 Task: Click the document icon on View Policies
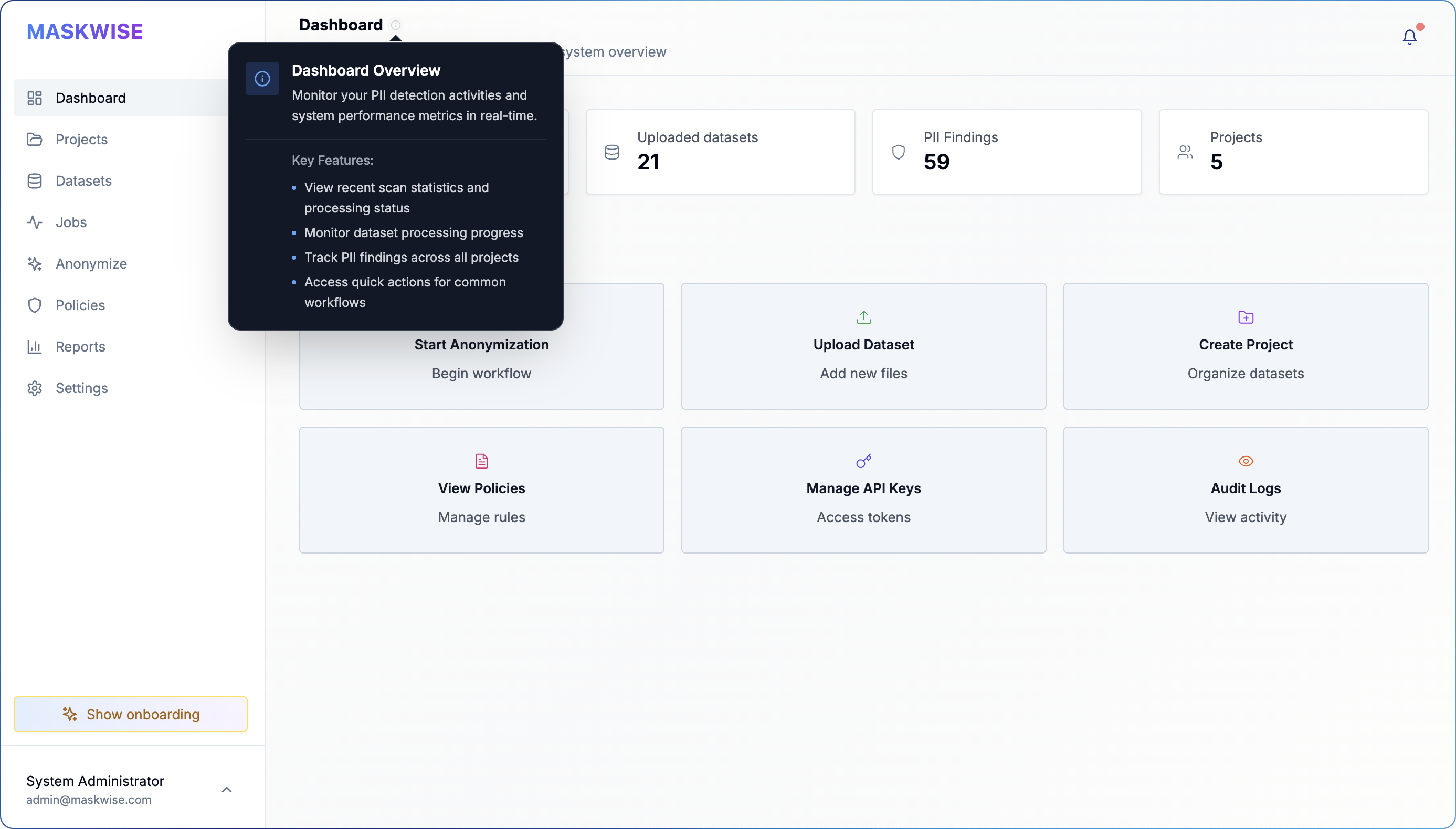[482, 461]
